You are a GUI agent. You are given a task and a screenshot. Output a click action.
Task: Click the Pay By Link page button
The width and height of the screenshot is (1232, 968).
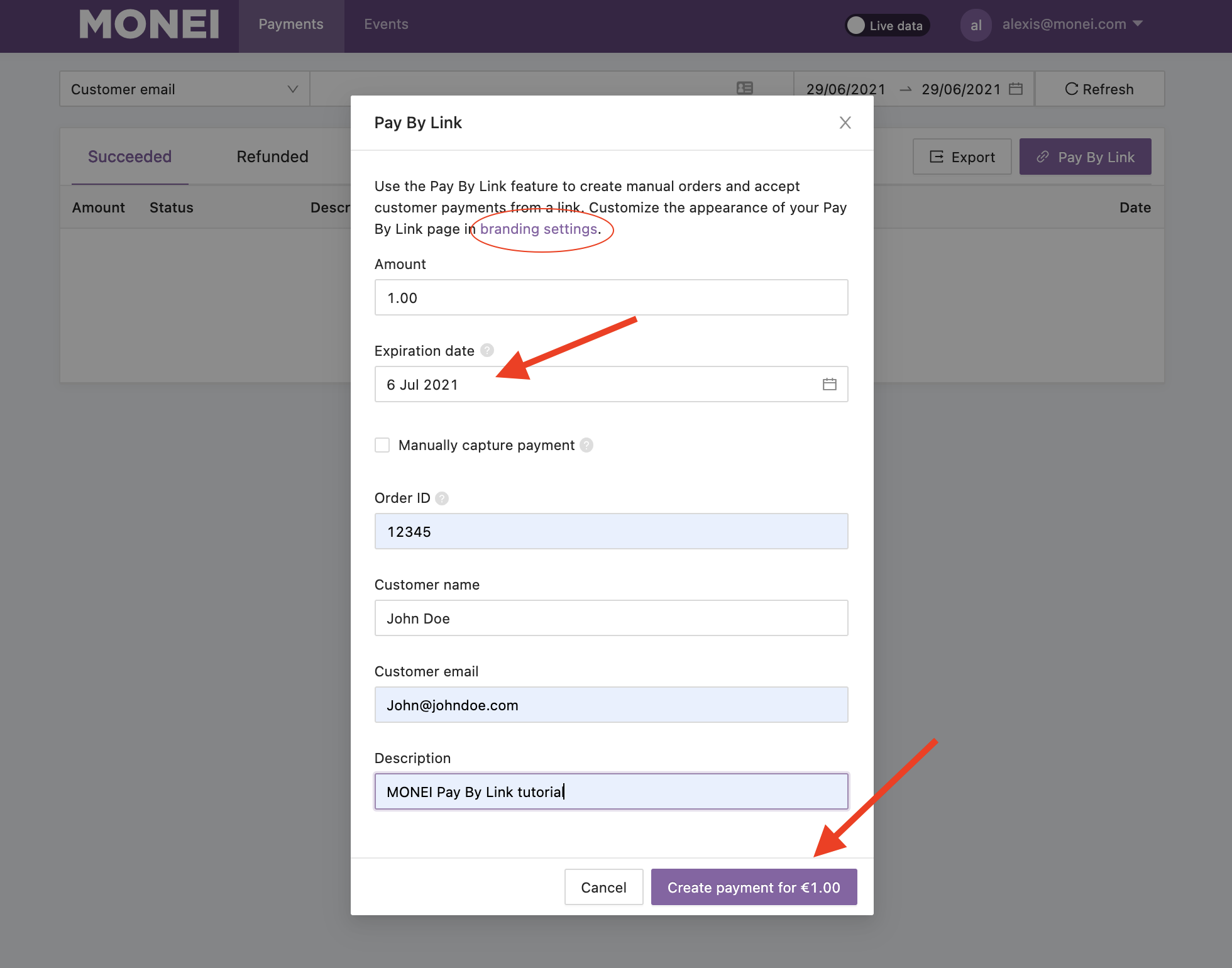(1085, 157)
